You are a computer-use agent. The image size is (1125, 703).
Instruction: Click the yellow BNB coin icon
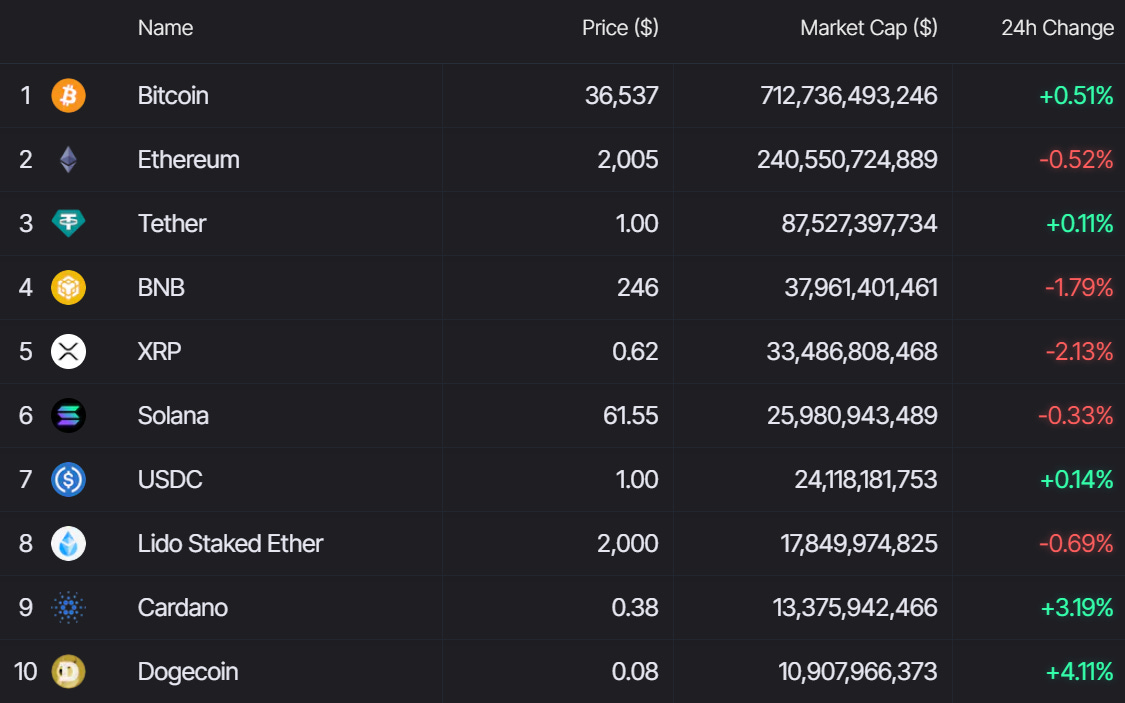(68, 287)
